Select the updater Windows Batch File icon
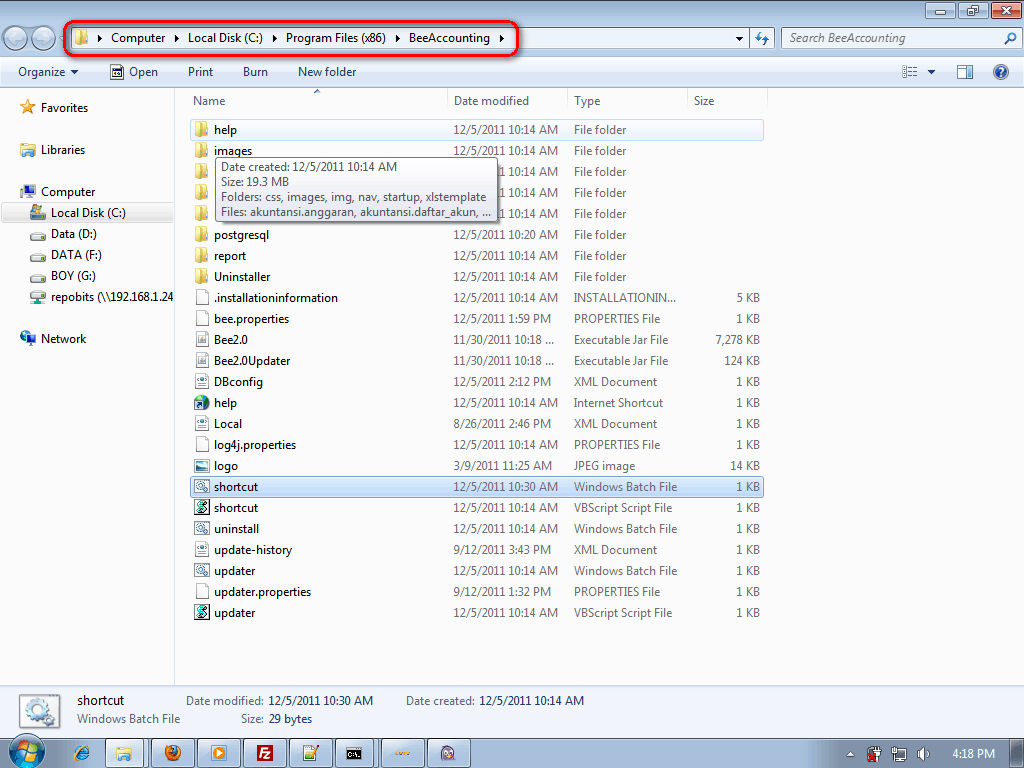1024x768 pixels. 202,570
